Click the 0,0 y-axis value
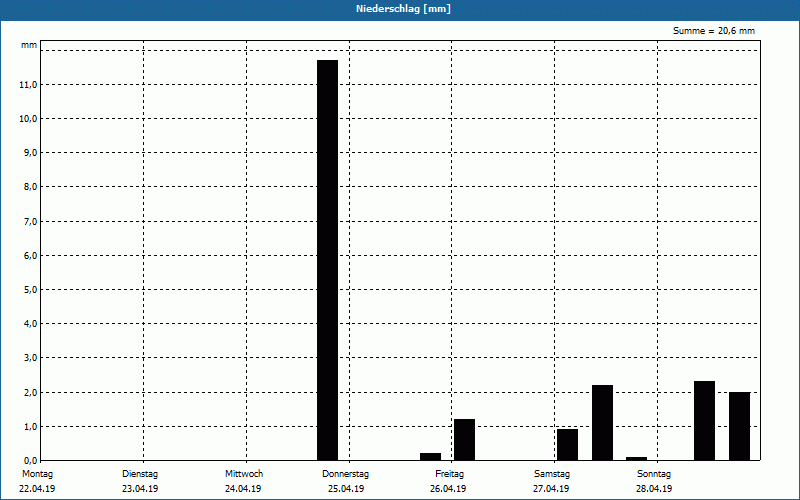Image resolution: width=800 pixels, height=500 pixels. point(30,461)
